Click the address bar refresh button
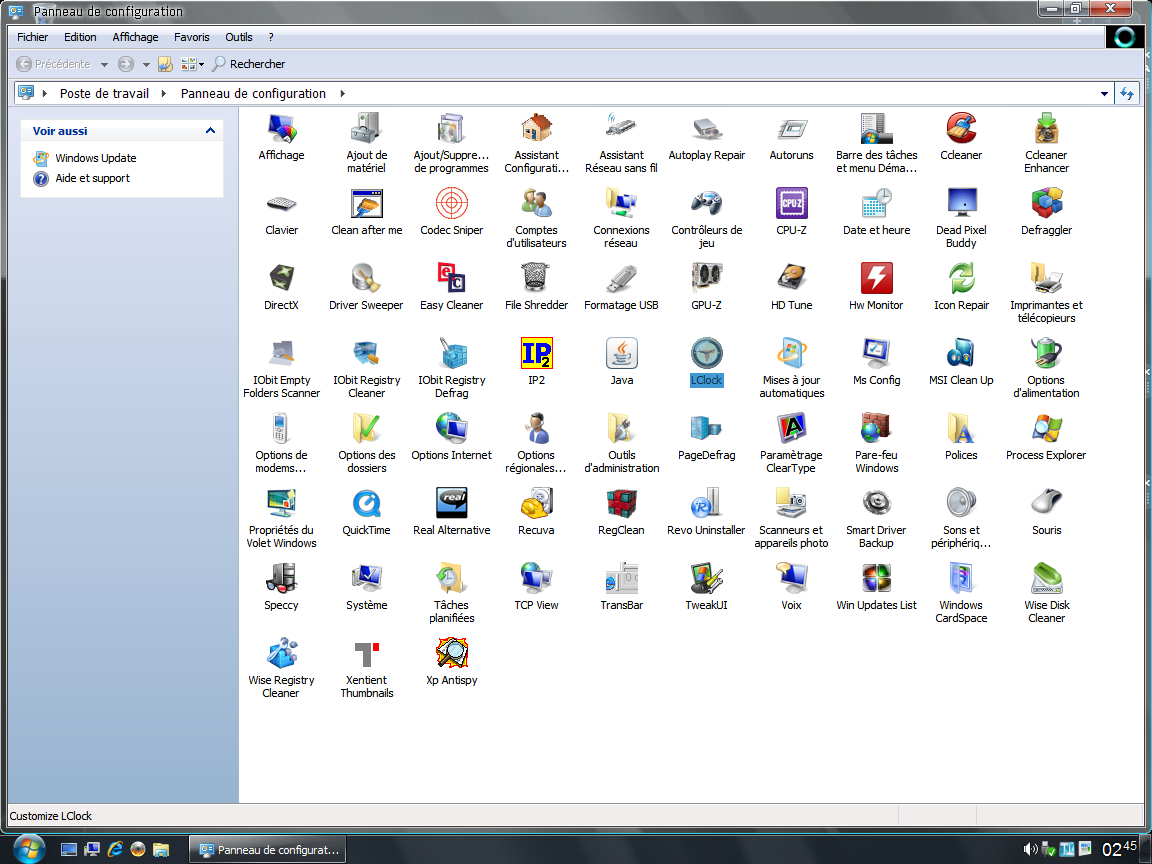Screen dimensions: 1152x864 pos(1126,93)
